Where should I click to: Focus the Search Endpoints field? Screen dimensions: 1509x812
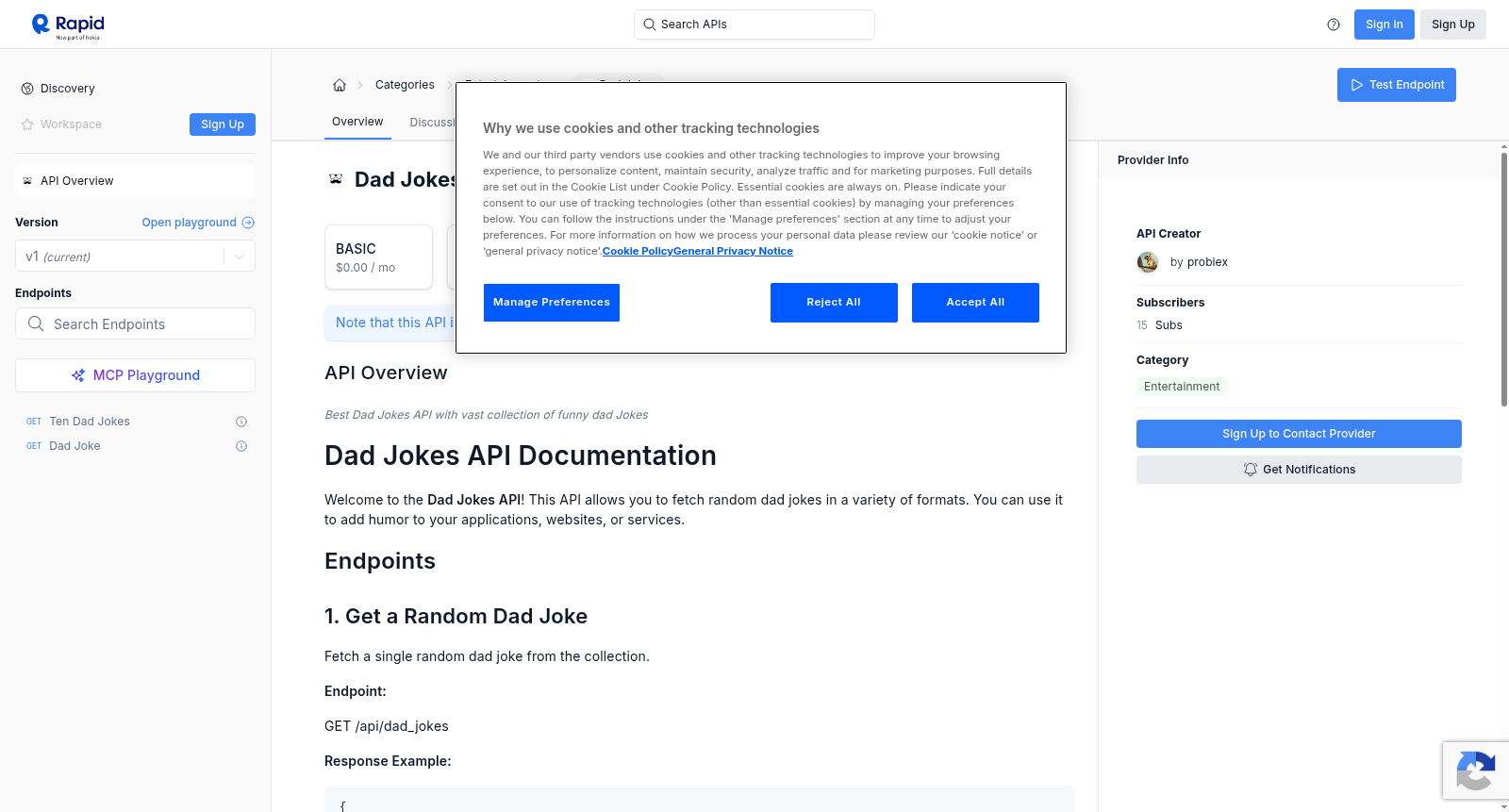pos(135,323)
